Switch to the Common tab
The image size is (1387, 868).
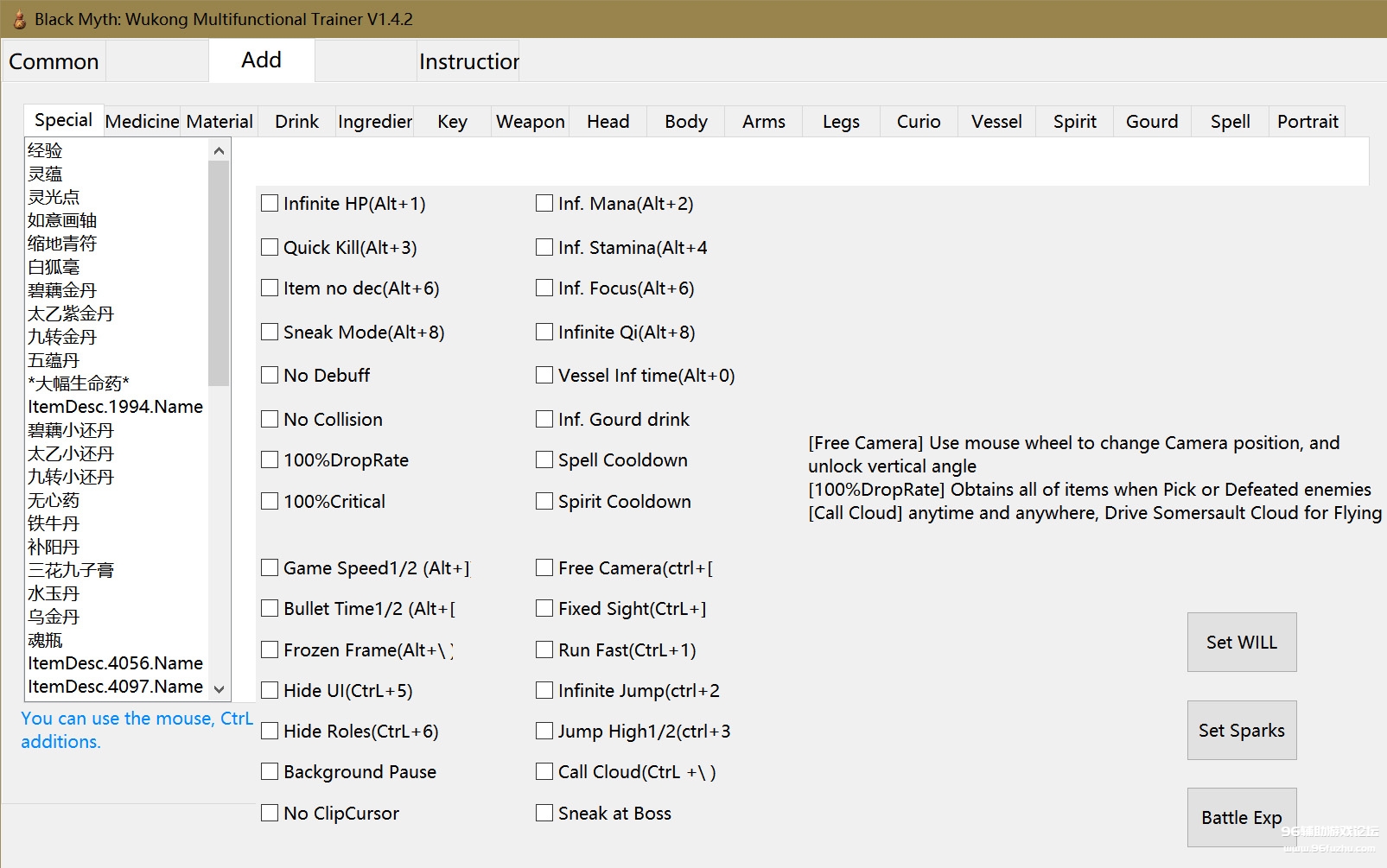[54, 61]
